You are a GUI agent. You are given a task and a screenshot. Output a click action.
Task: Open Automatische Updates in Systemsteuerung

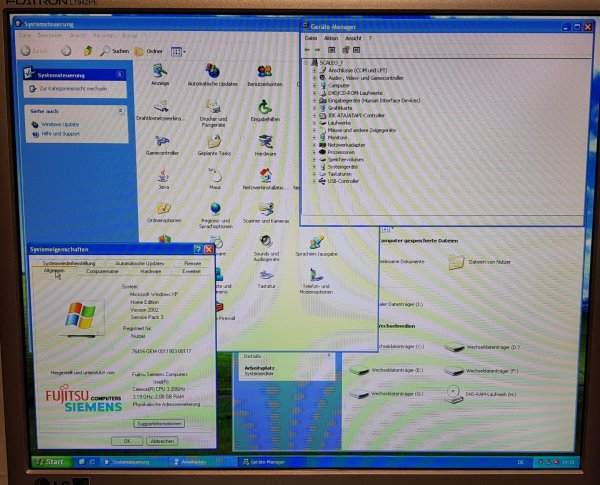click(212, 75)
